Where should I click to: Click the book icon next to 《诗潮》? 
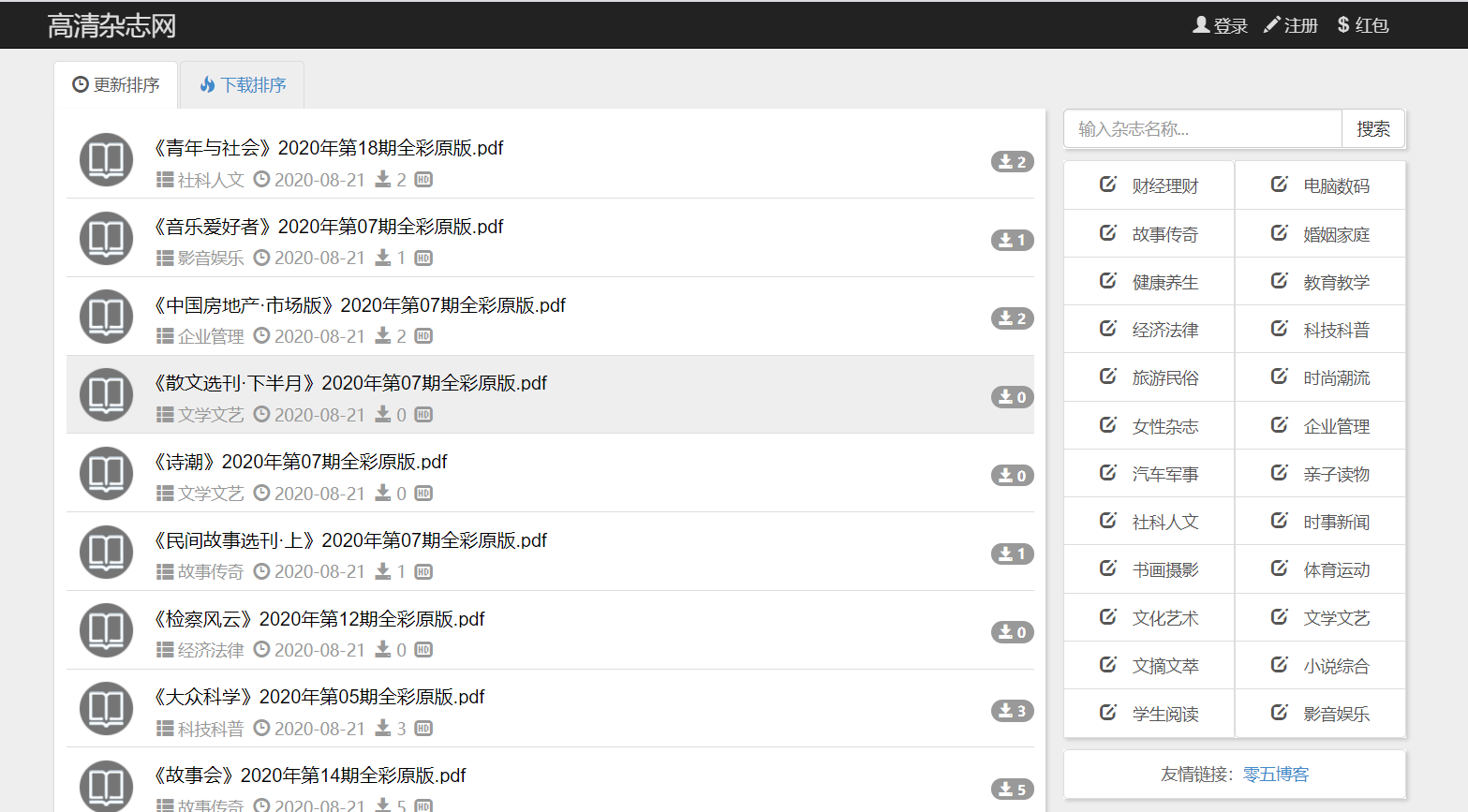(x=106, y=474)
